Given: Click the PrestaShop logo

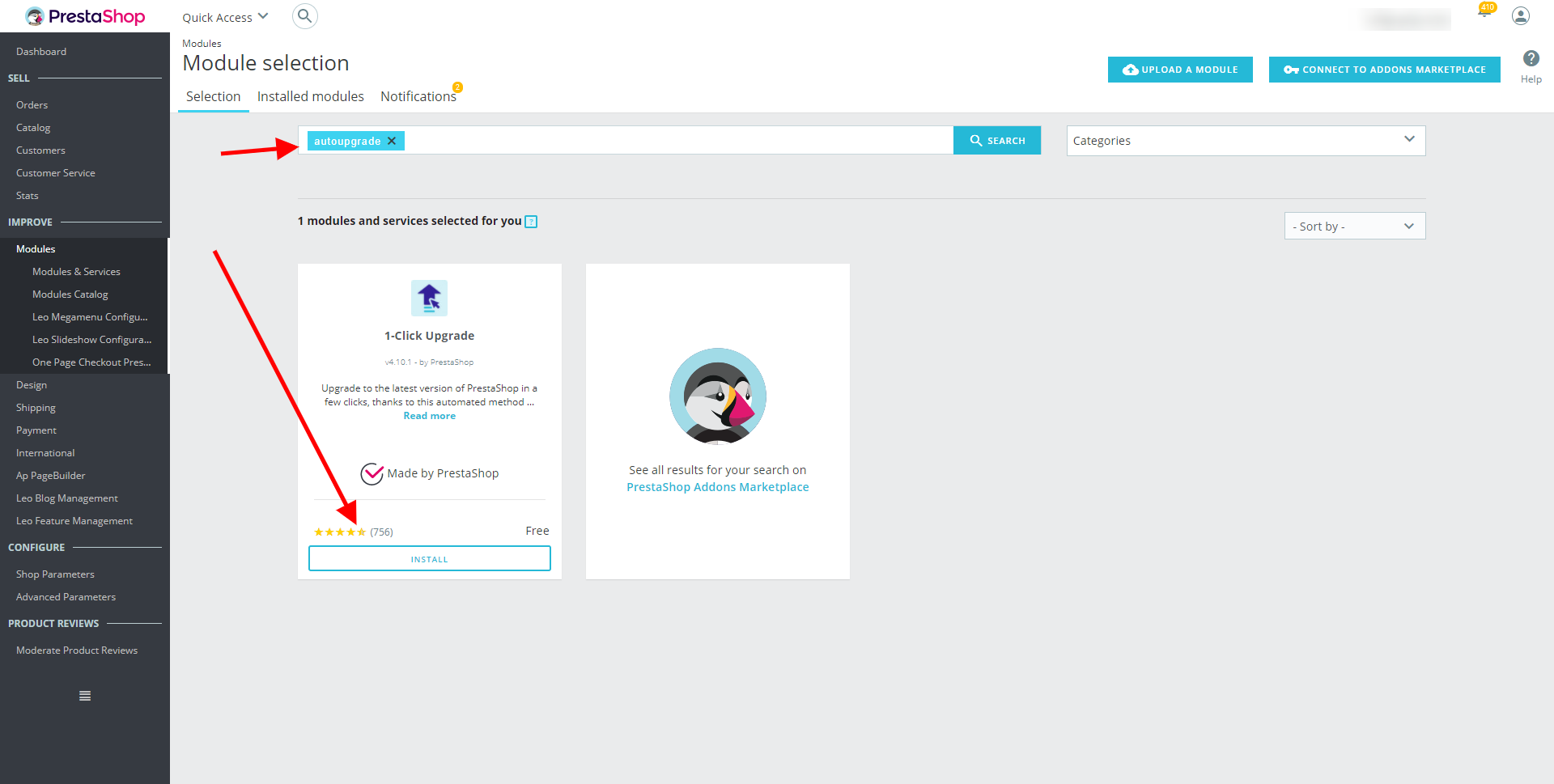Looking at the screenshot, I should [x=85, y=16].
